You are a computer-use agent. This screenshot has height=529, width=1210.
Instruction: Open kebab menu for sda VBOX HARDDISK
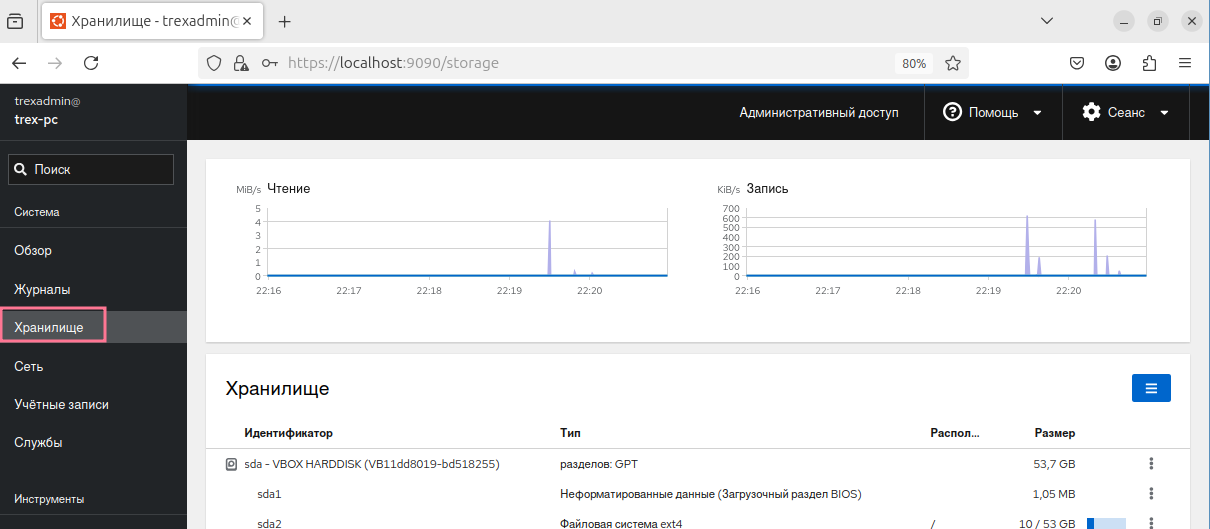pyautogui.click(x=1151, y=464)
